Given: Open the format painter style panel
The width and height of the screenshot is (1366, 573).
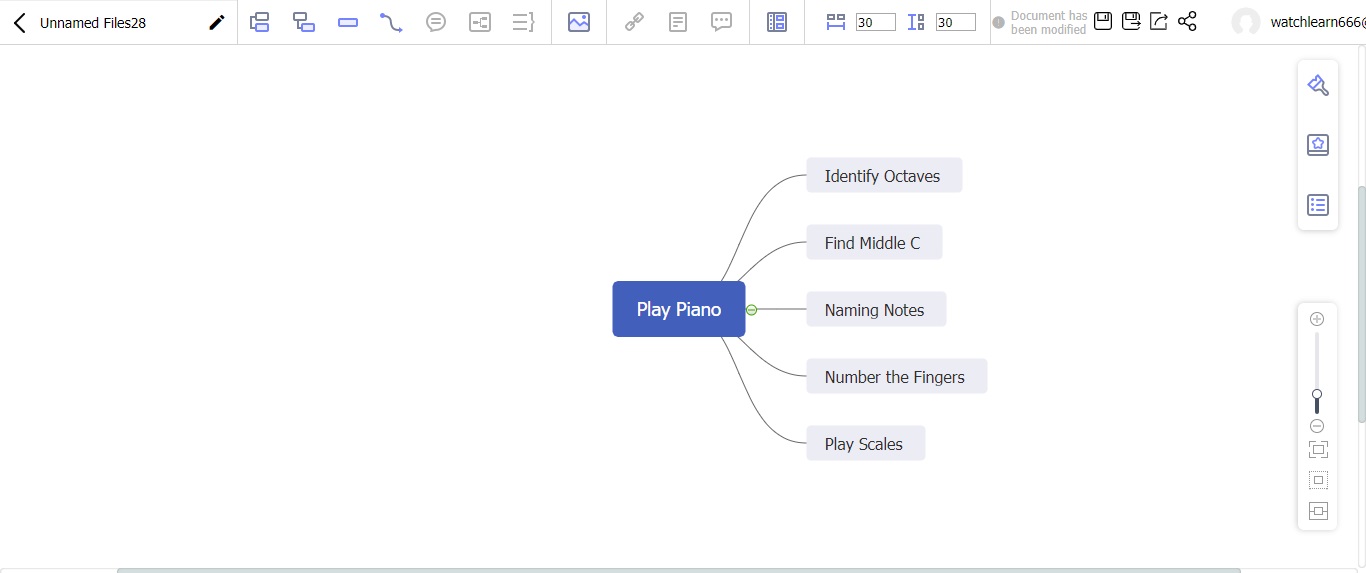Looking at the screenshot, I should coord(1317,86).
